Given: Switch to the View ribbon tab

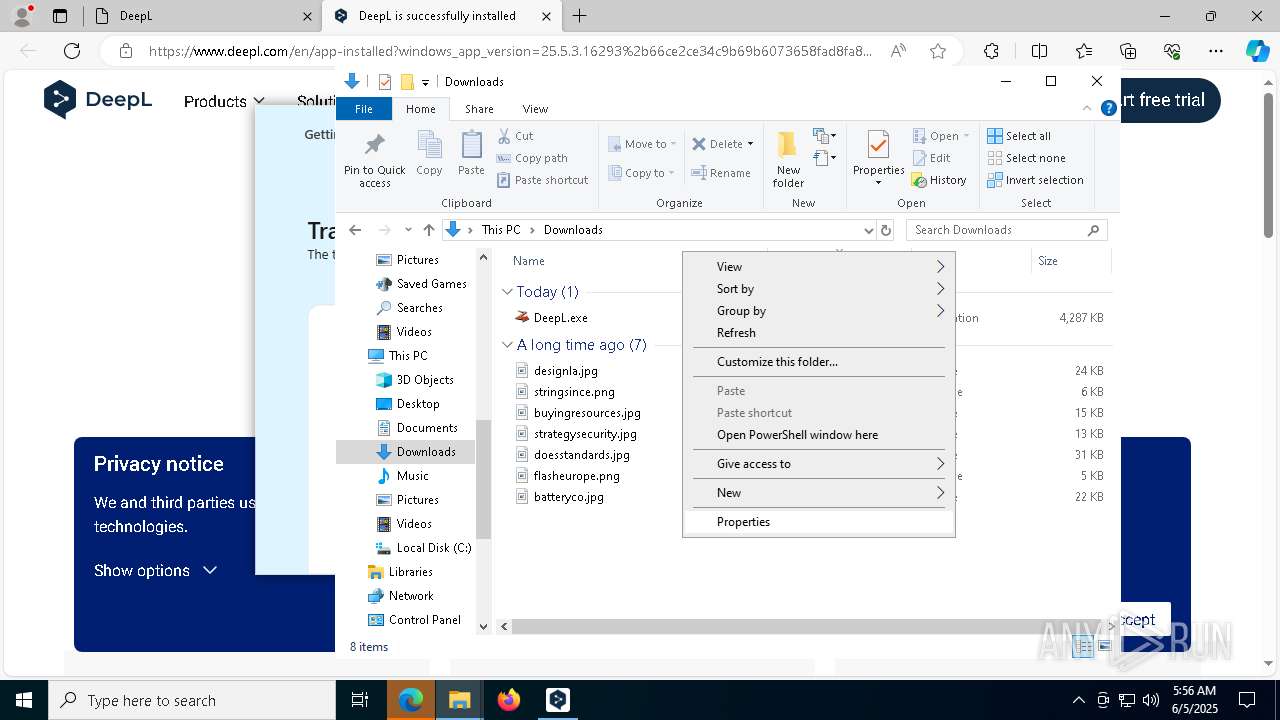Looking at the screenshot, I should [535, 109].
